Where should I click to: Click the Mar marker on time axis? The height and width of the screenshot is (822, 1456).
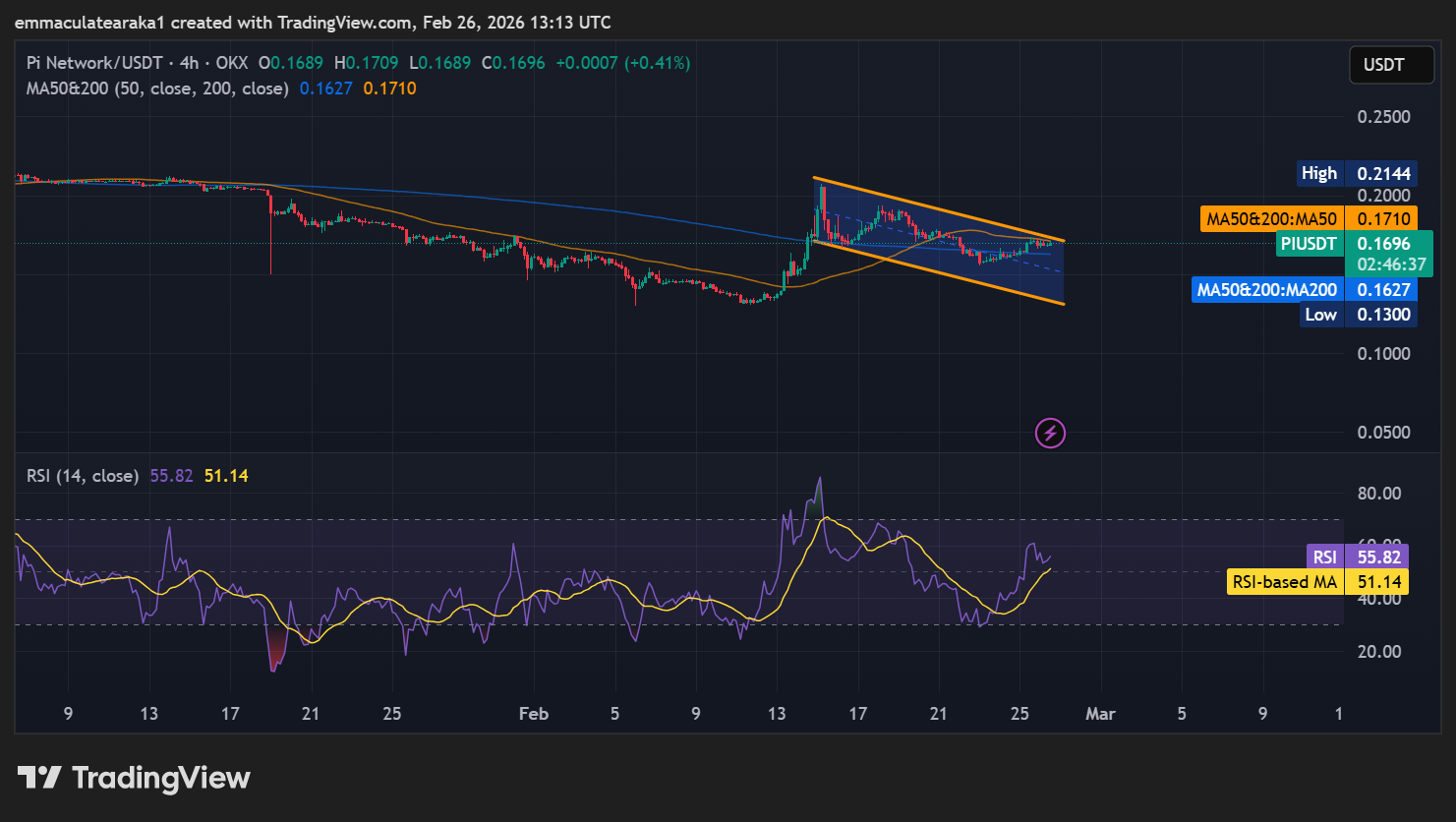click(x=1100, y=714)
